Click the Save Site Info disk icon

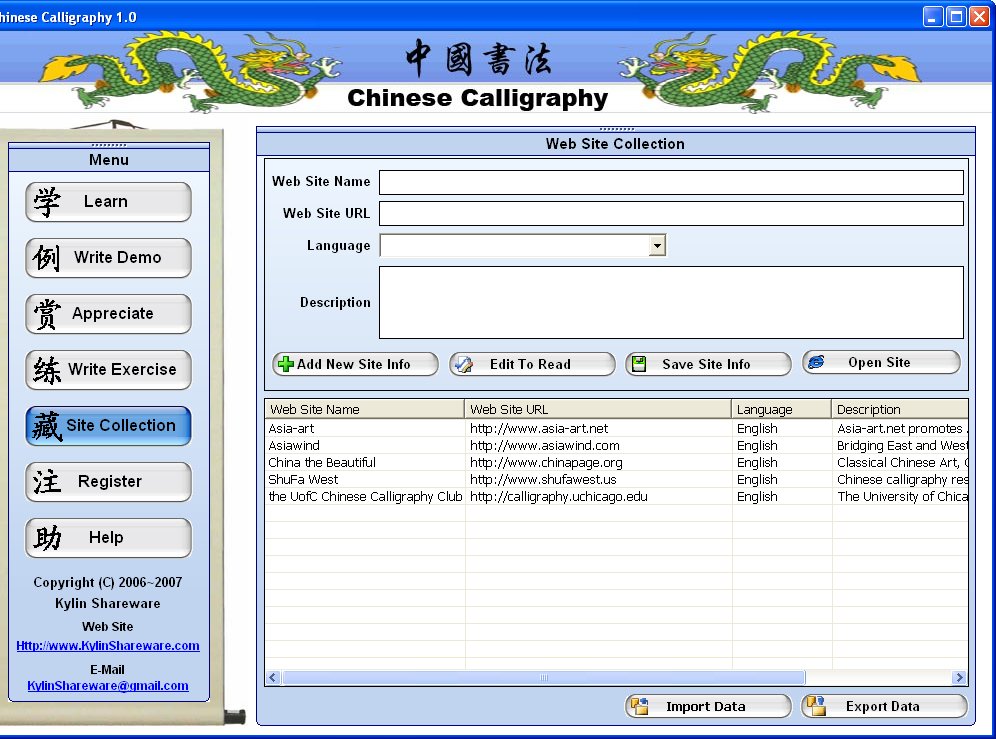click(x=639, y=364)
